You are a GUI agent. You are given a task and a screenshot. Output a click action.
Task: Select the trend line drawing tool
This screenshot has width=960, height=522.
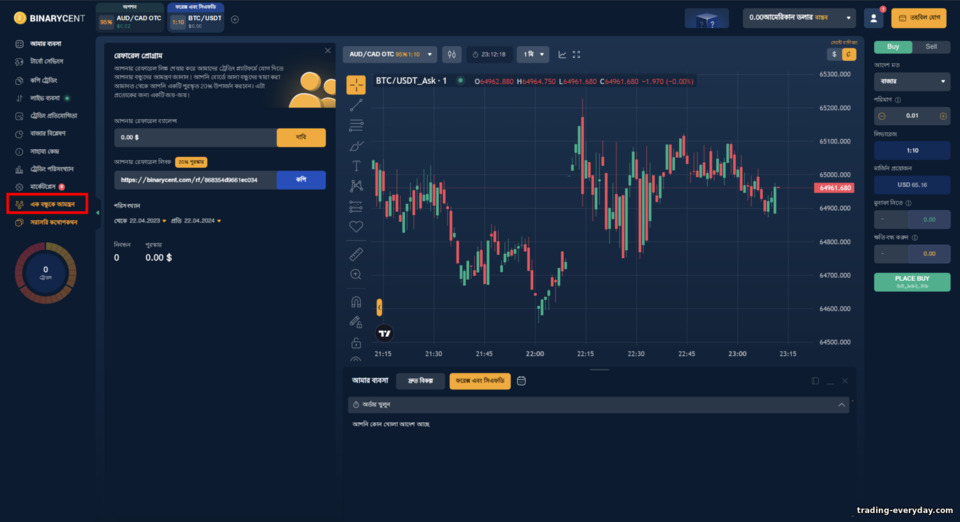[x=356, y=105]
